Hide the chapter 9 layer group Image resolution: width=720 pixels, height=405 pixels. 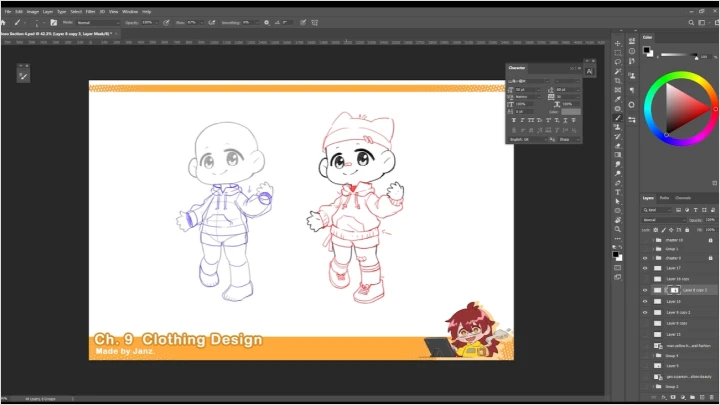point(645,258)
